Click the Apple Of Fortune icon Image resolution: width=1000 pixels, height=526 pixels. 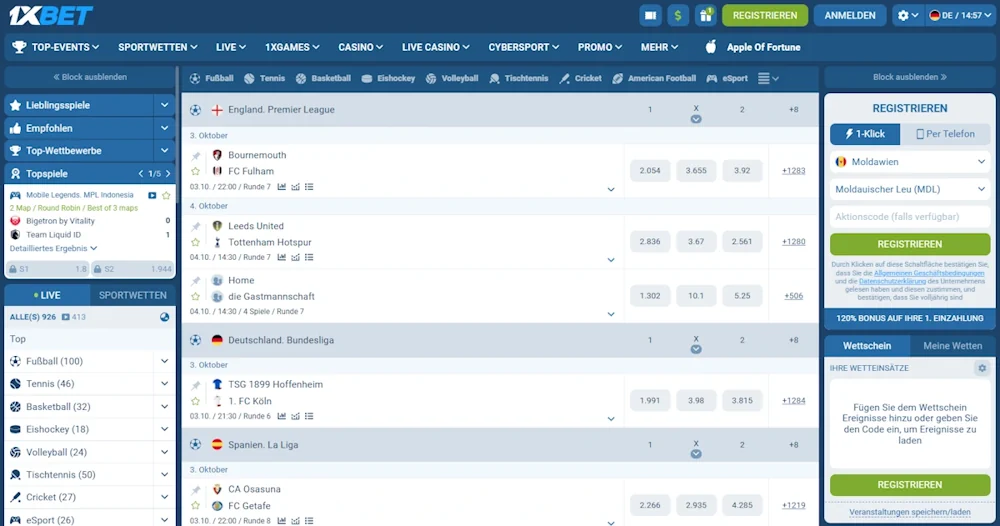pos(710,47)
